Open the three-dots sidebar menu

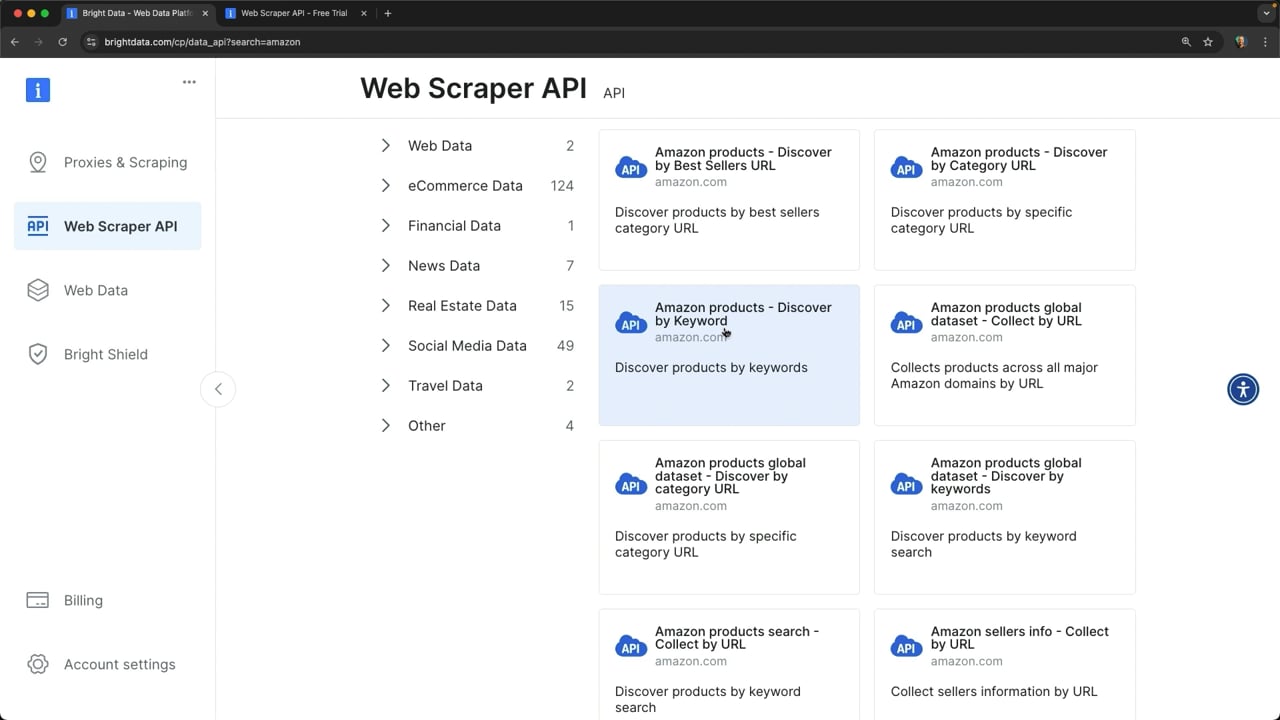point(189,82)
